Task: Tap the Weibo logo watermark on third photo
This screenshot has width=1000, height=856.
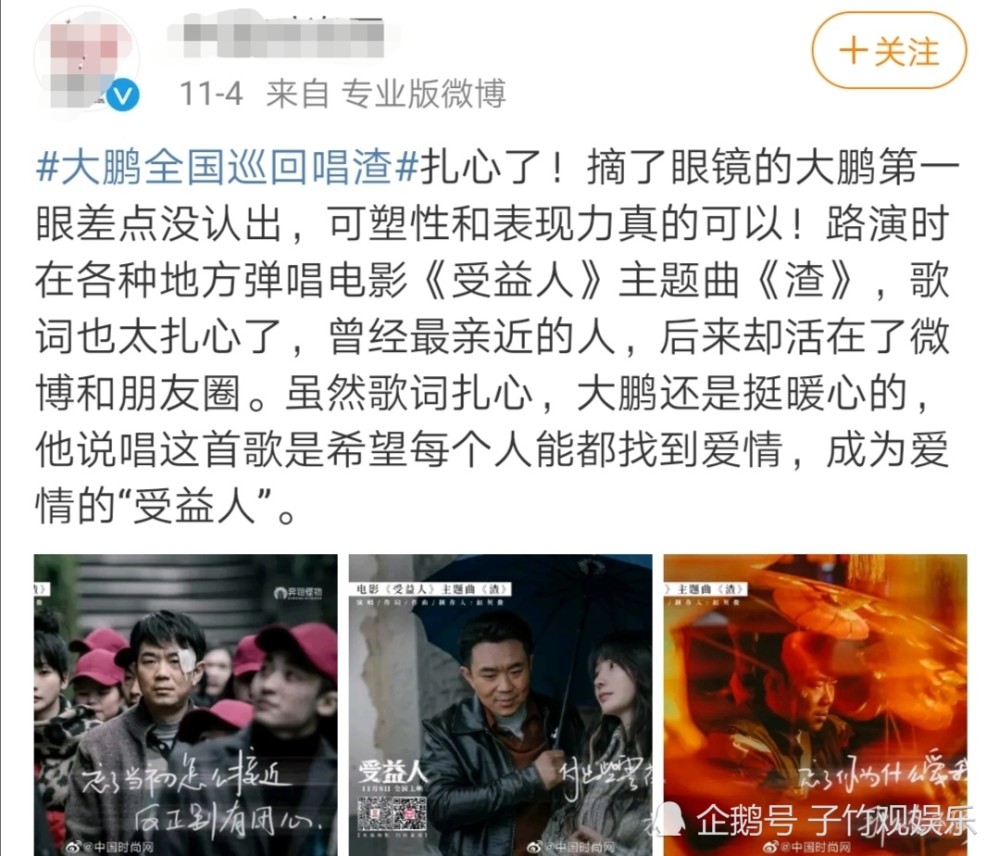Action: tap(771, 847)
